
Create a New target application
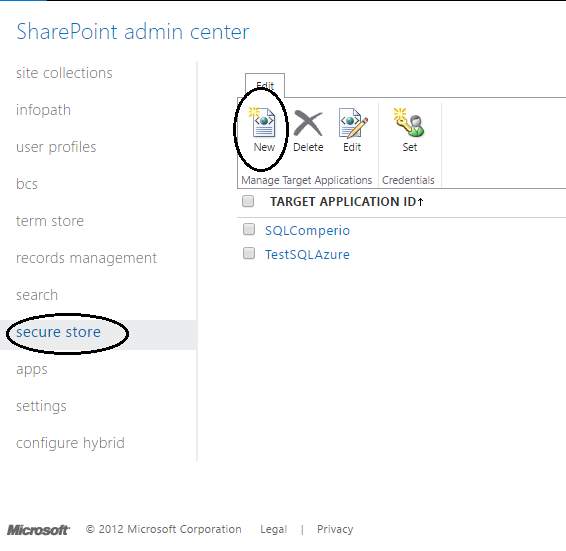pyautogui.click(x=264, y=130)
